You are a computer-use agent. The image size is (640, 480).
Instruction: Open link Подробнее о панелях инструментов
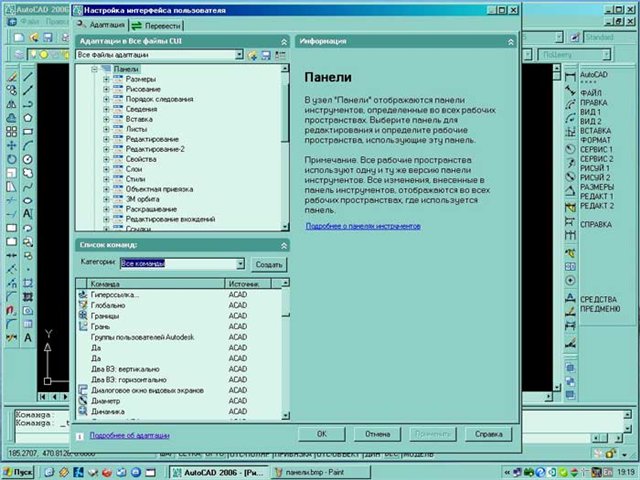(x=363, y=226)
